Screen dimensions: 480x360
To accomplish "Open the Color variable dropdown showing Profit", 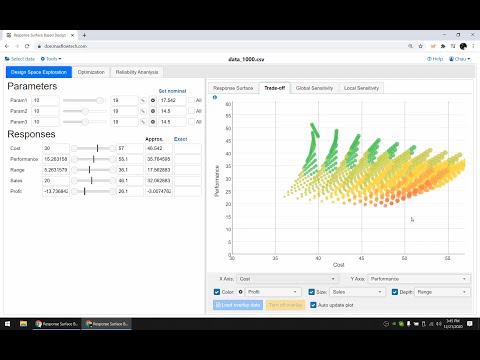I will click(273, 292).
